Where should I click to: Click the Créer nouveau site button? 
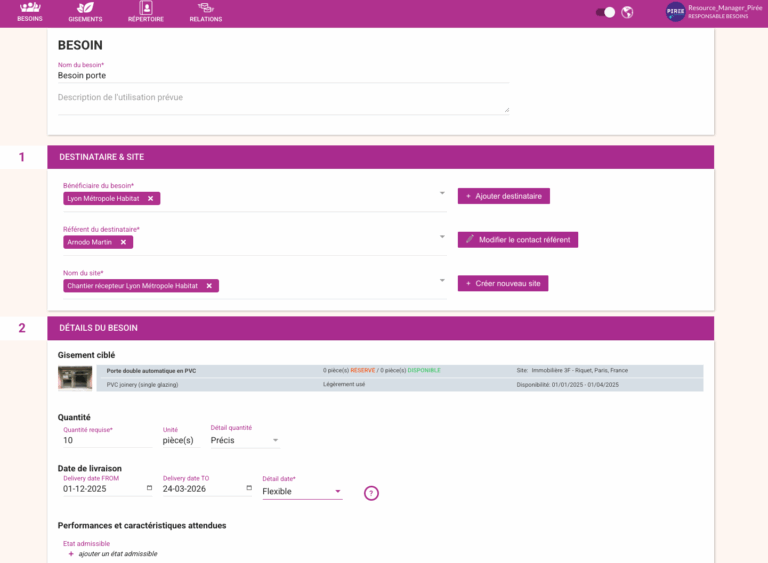point(502,283)
